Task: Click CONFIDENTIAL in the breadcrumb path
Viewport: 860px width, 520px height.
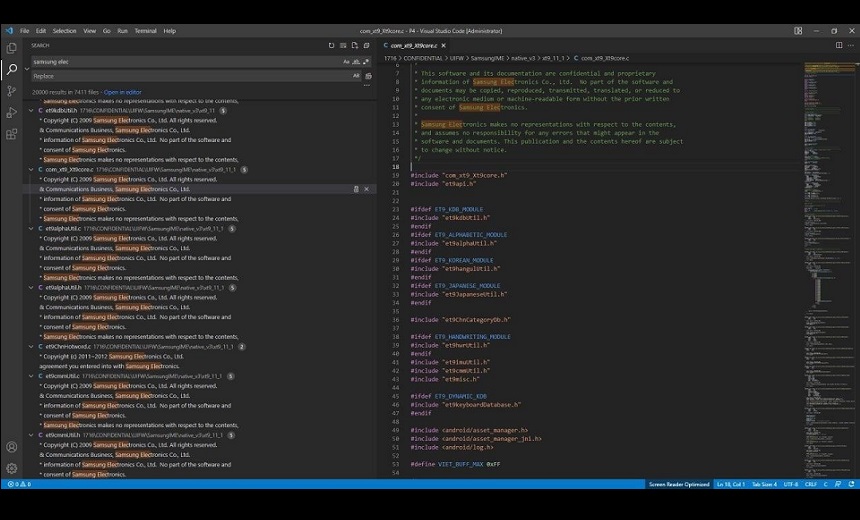Action: (423, 58)
